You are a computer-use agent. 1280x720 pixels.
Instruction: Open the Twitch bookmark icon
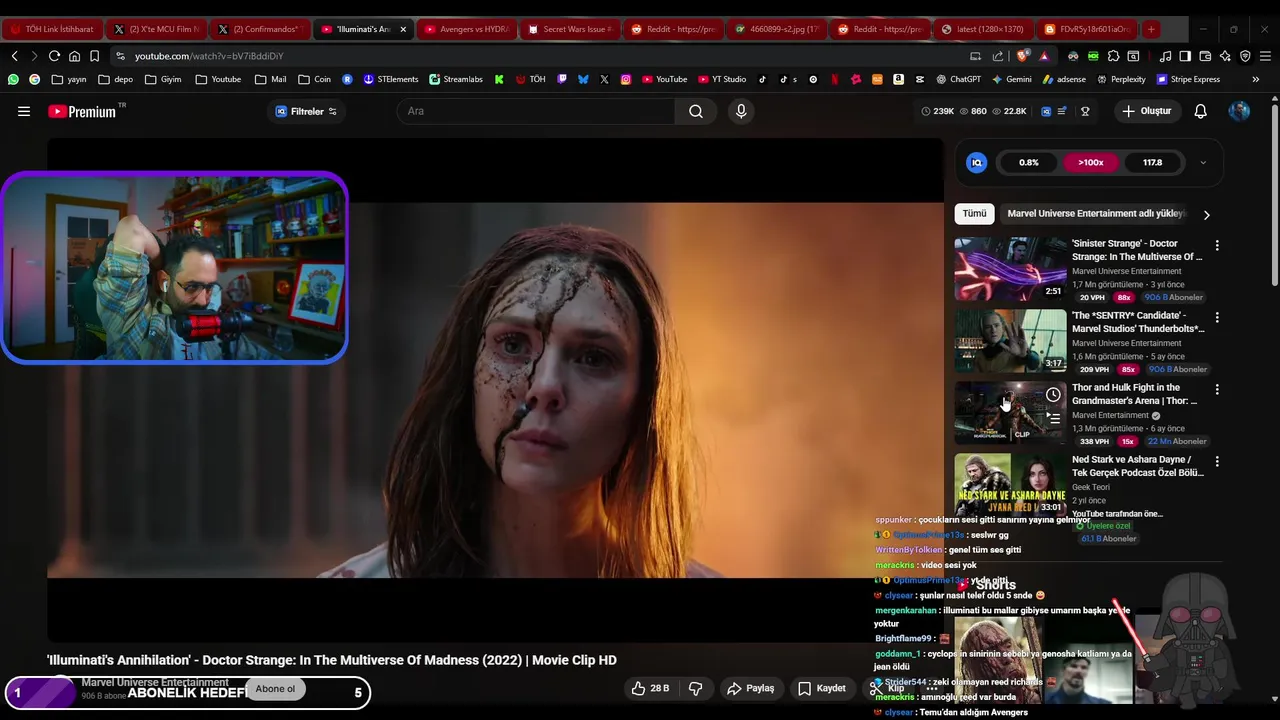[562, 79]
